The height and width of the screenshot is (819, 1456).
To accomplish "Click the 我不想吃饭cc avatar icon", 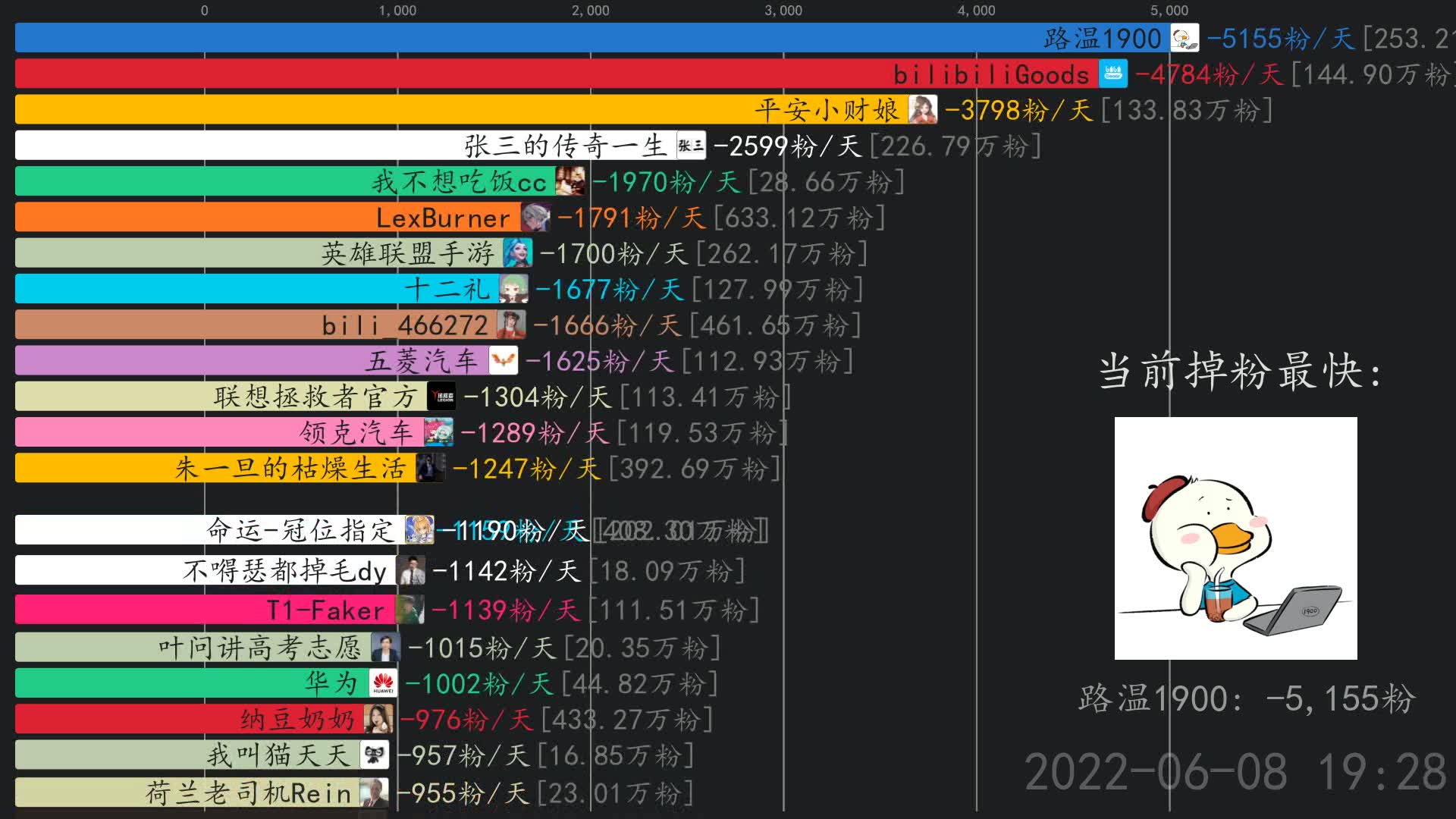I will click(570, 181).
